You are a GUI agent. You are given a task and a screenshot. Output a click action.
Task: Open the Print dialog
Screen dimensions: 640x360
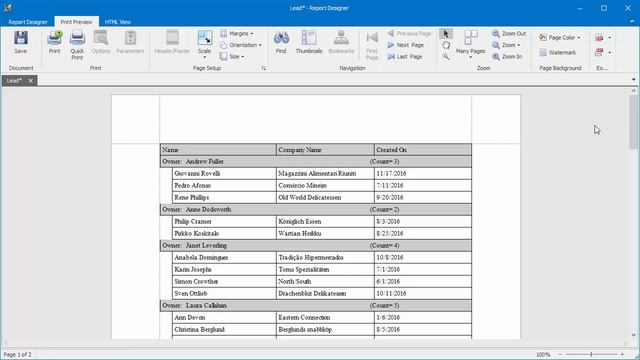[x=54, y=42]
